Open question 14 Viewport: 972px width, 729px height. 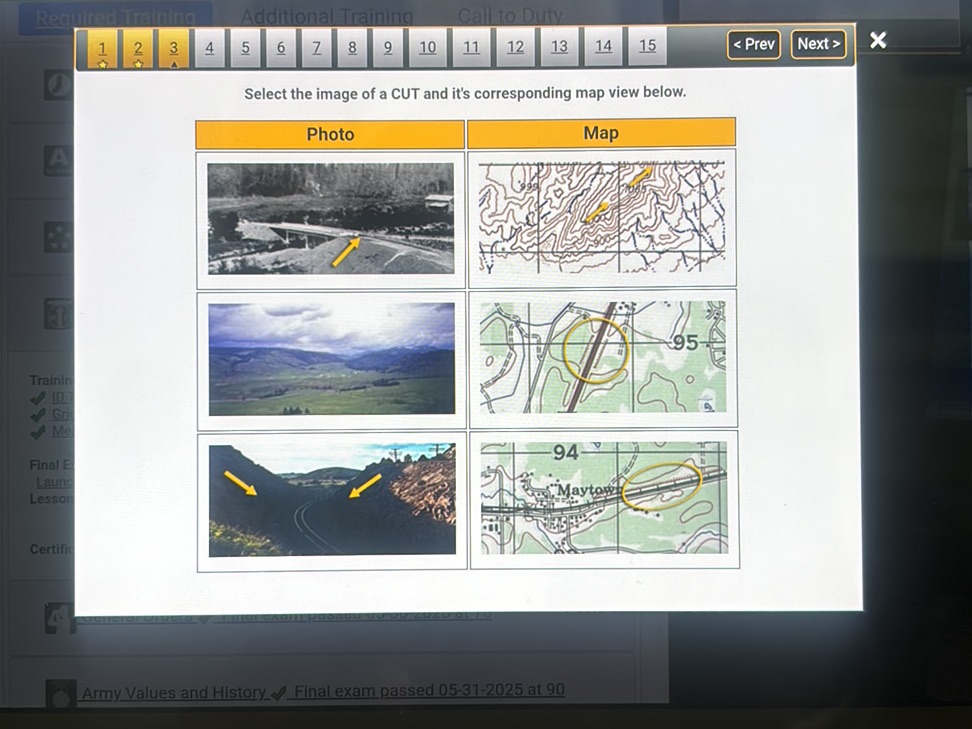(x=603, y=46)
